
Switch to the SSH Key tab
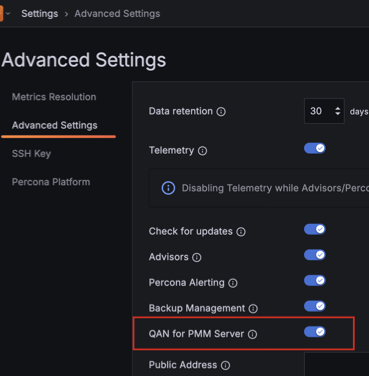coord(31,154)
